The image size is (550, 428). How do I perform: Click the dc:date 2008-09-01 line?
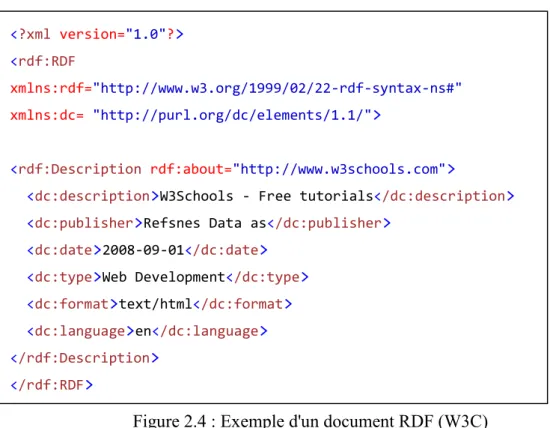pos(147,250)
